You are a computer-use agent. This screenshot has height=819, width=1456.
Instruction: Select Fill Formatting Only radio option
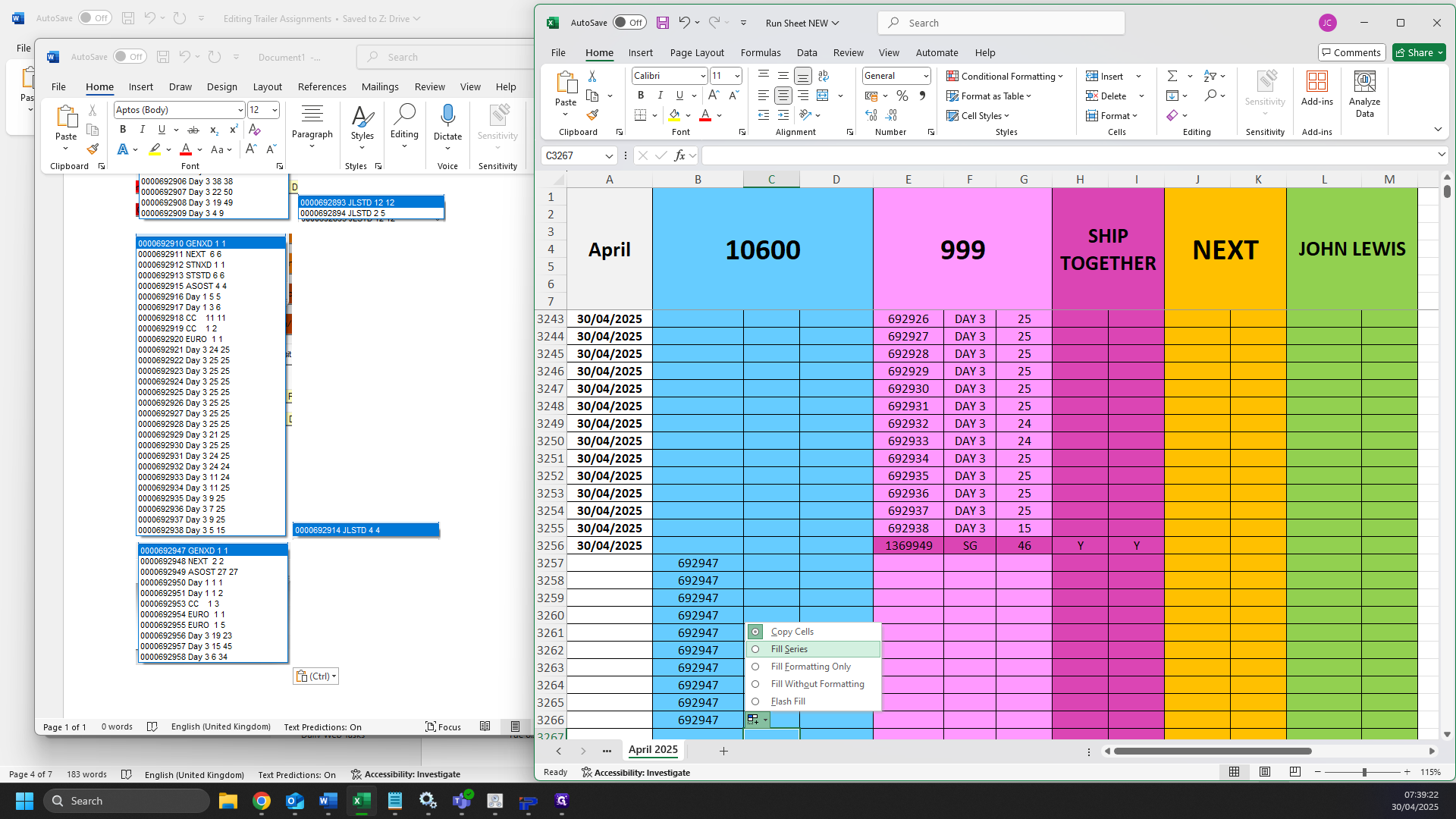coord(755,667)
